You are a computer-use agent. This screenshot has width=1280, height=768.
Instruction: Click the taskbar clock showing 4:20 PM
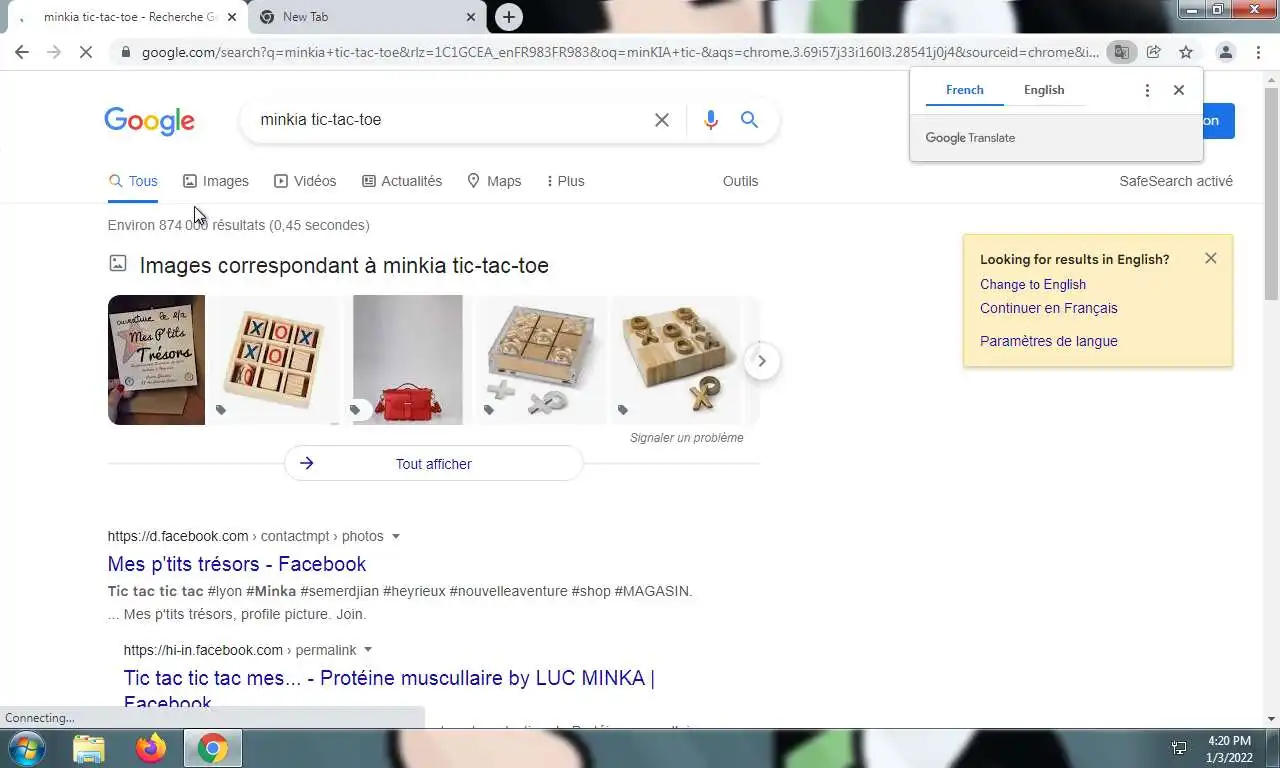(x=1230, y=749)
